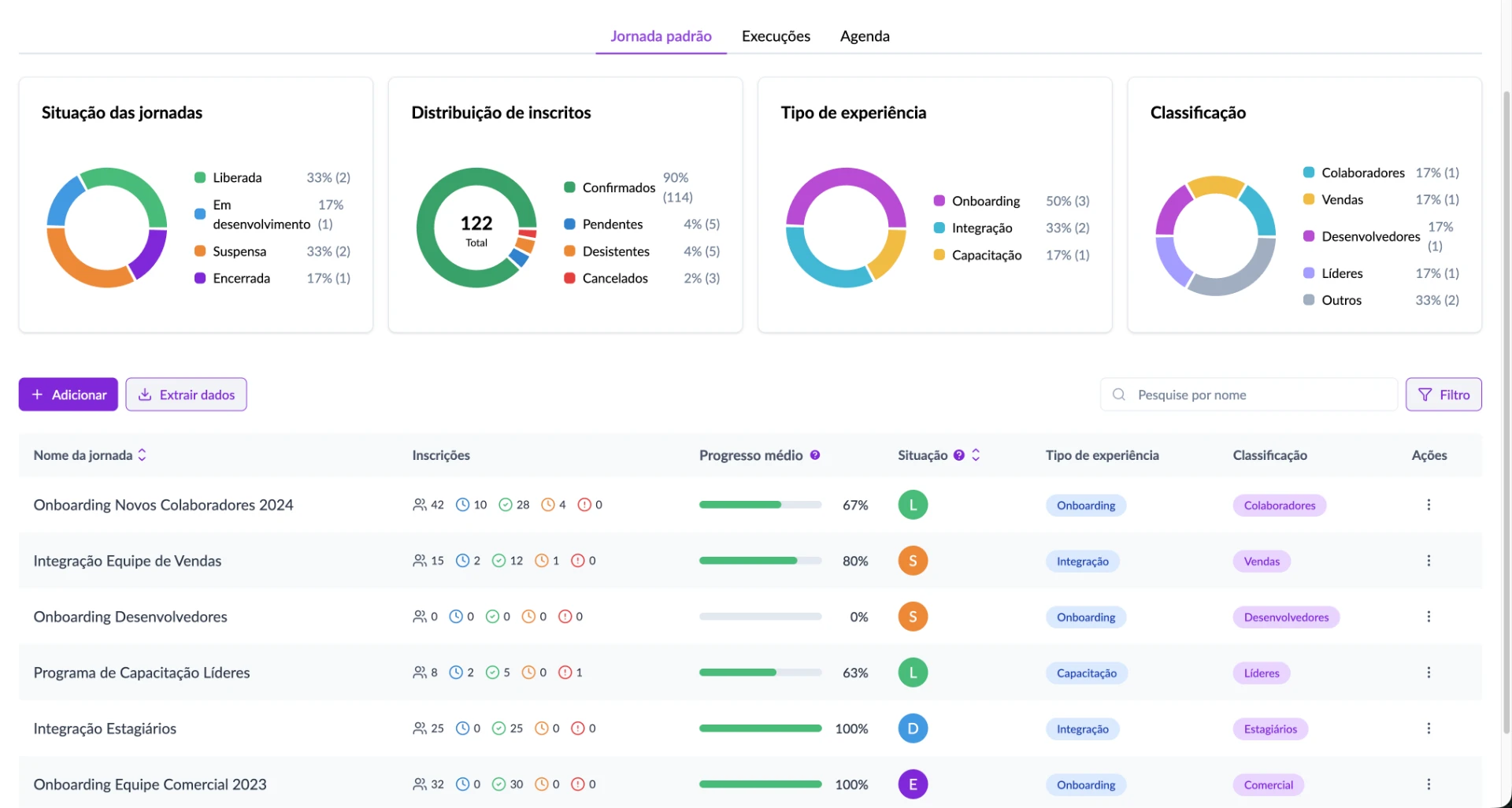The width and height of the screenshot is (1512, 808).
Task: Click the Cancelados legend color swatch
Action: click(x=569, y=278)
